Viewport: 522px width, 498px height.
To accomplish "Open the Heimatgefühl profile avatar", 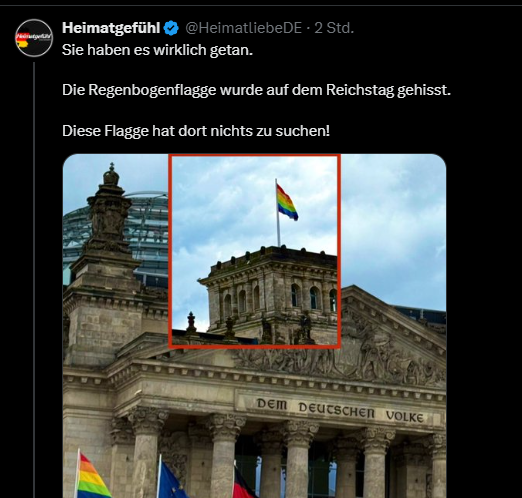I will pos(34,38).
